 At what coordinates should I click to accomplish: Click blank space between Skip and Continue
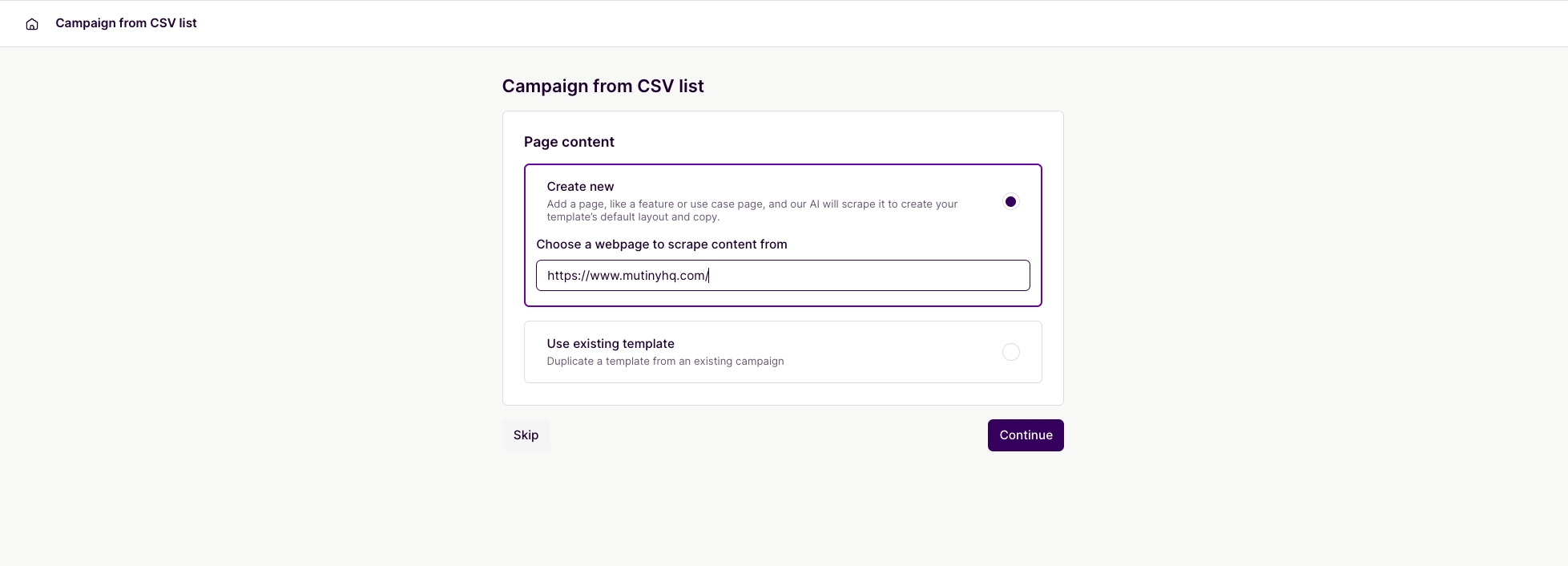coord(768,435)
